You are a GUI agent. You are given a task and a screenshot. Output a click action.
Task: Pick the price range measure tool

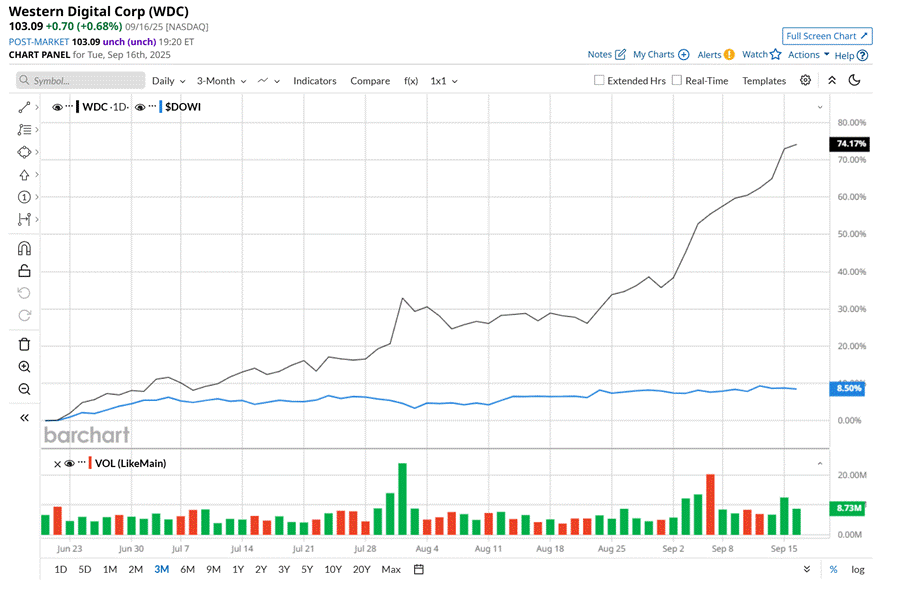click(x=24, y=219)
